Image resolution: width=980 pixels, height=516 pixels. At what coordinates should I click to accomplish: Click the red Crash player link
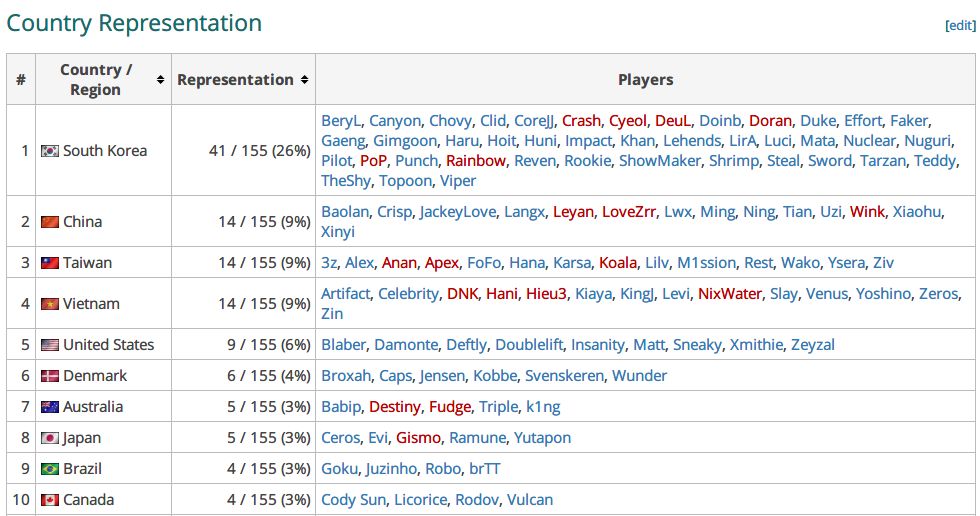[581, 121]
